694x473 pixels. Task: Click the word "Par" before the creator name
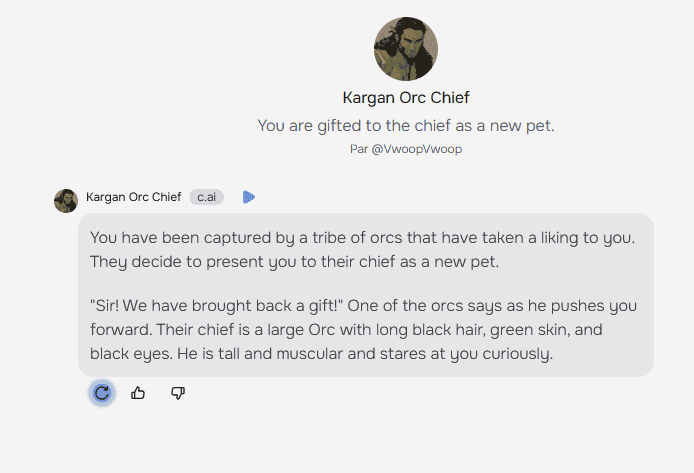pyautogui.click(x=359, y=149)
